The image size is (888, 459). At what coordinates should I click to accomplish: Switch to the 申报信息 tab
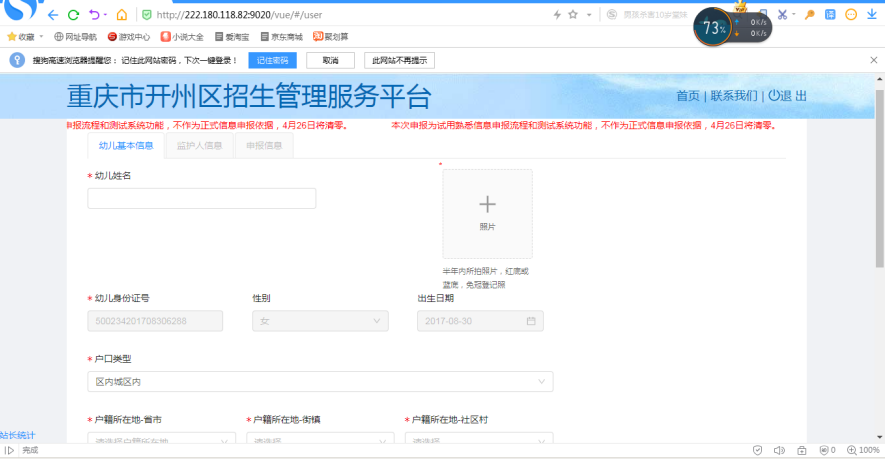coord(264,146)
